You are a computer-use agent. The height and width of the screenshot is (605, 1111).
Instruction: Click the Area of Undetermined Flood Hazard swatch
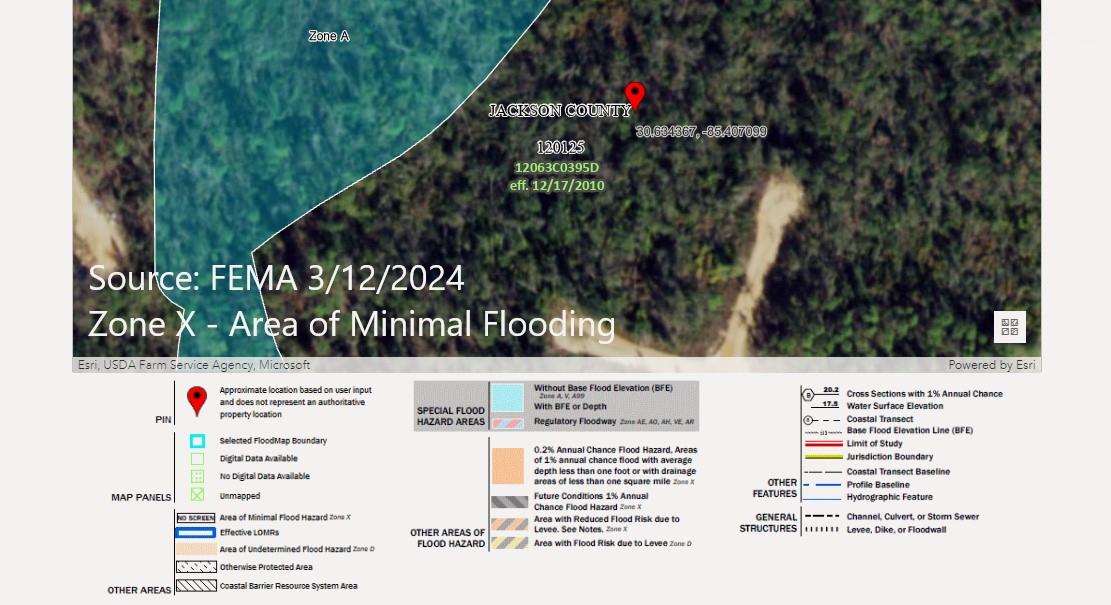(196, 549)
